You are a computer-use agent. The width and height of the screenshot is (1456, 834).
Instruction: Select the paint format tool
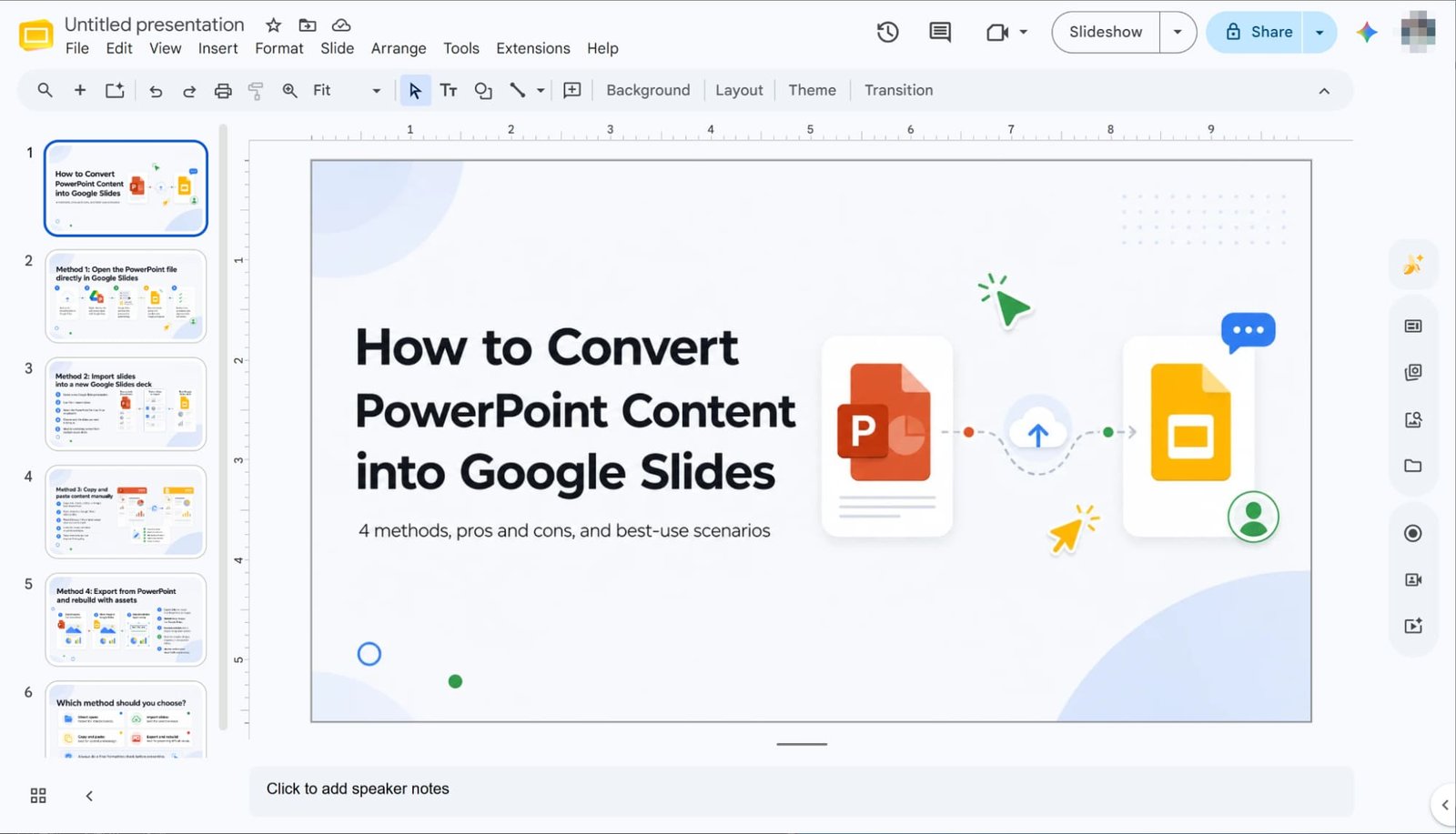pos(256,90)
